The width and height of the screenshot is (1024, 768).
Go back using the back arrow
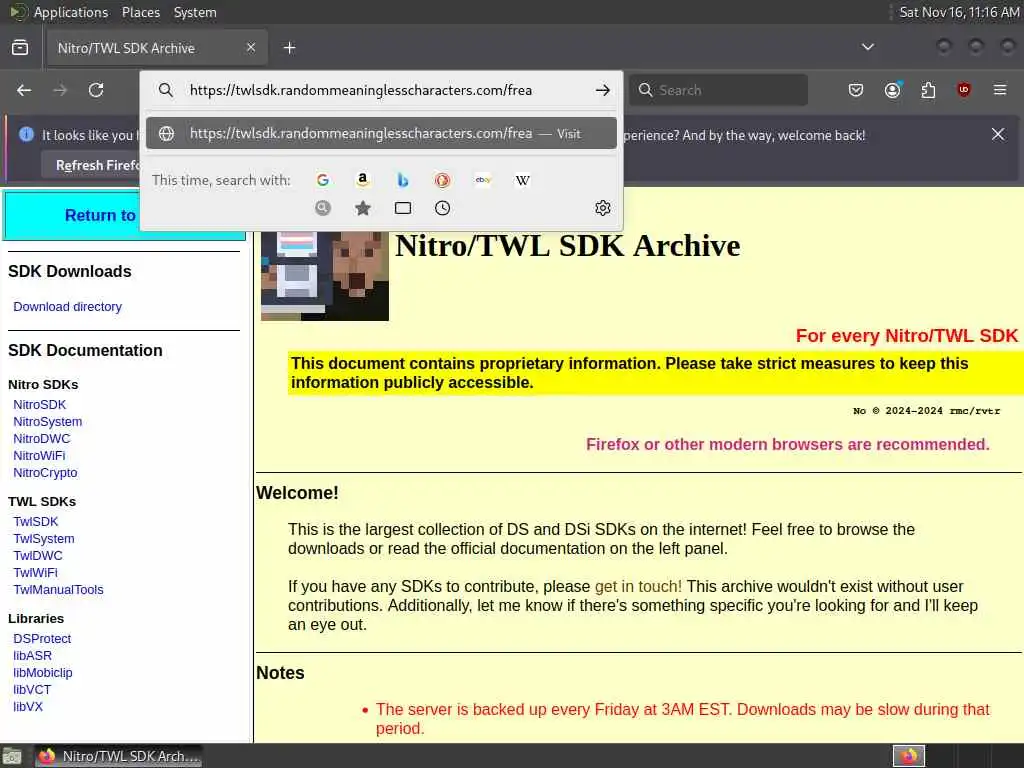(x=24, y=90)
